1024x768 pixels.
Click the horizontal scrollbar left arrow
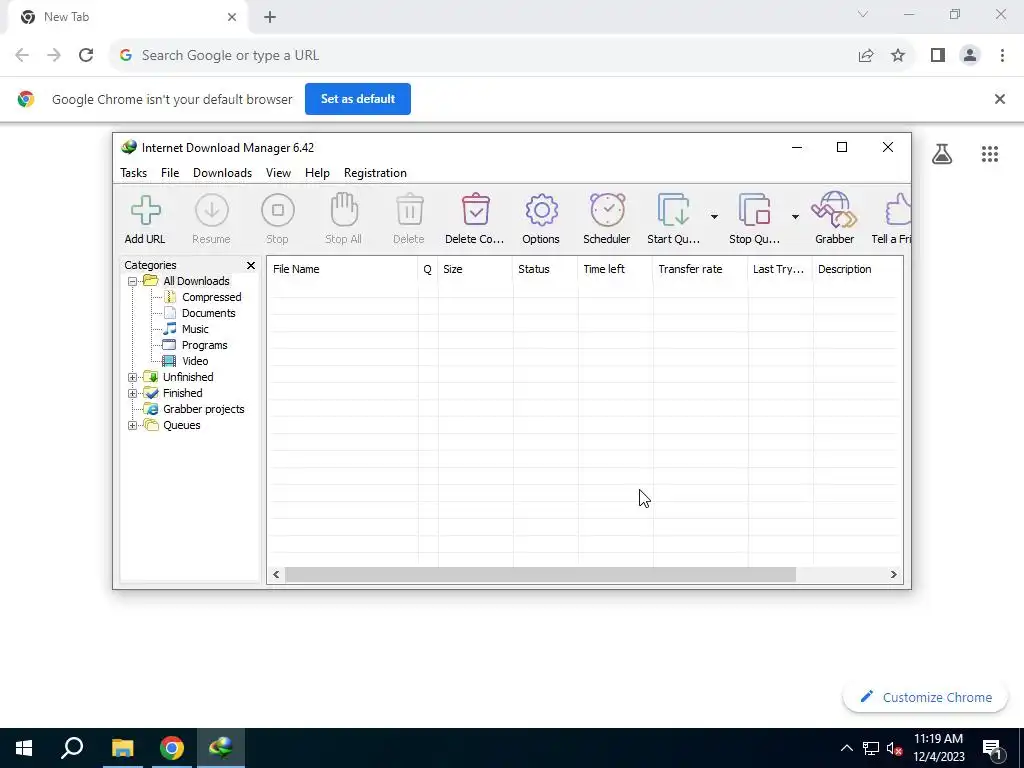point(276,575)
